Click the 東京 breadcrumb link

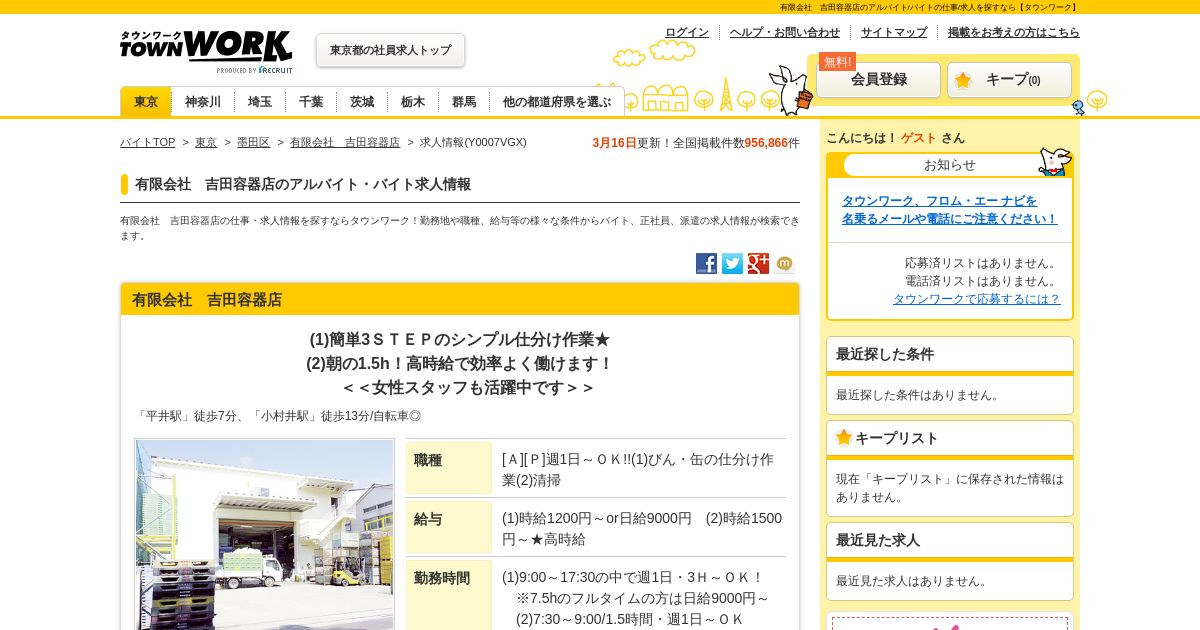click(x=206, y=143)
